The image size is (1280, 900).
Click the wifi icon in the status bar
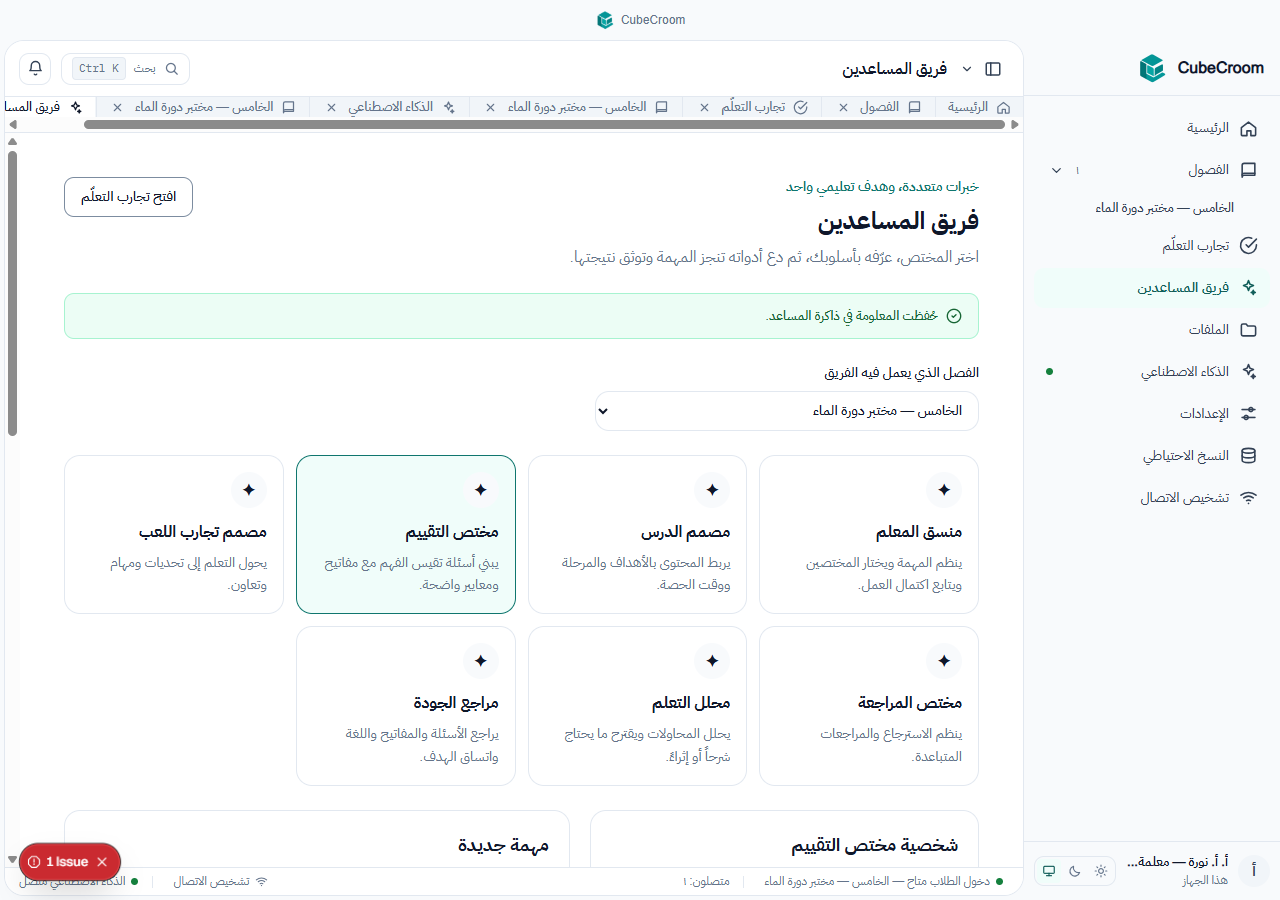[262, 882]
